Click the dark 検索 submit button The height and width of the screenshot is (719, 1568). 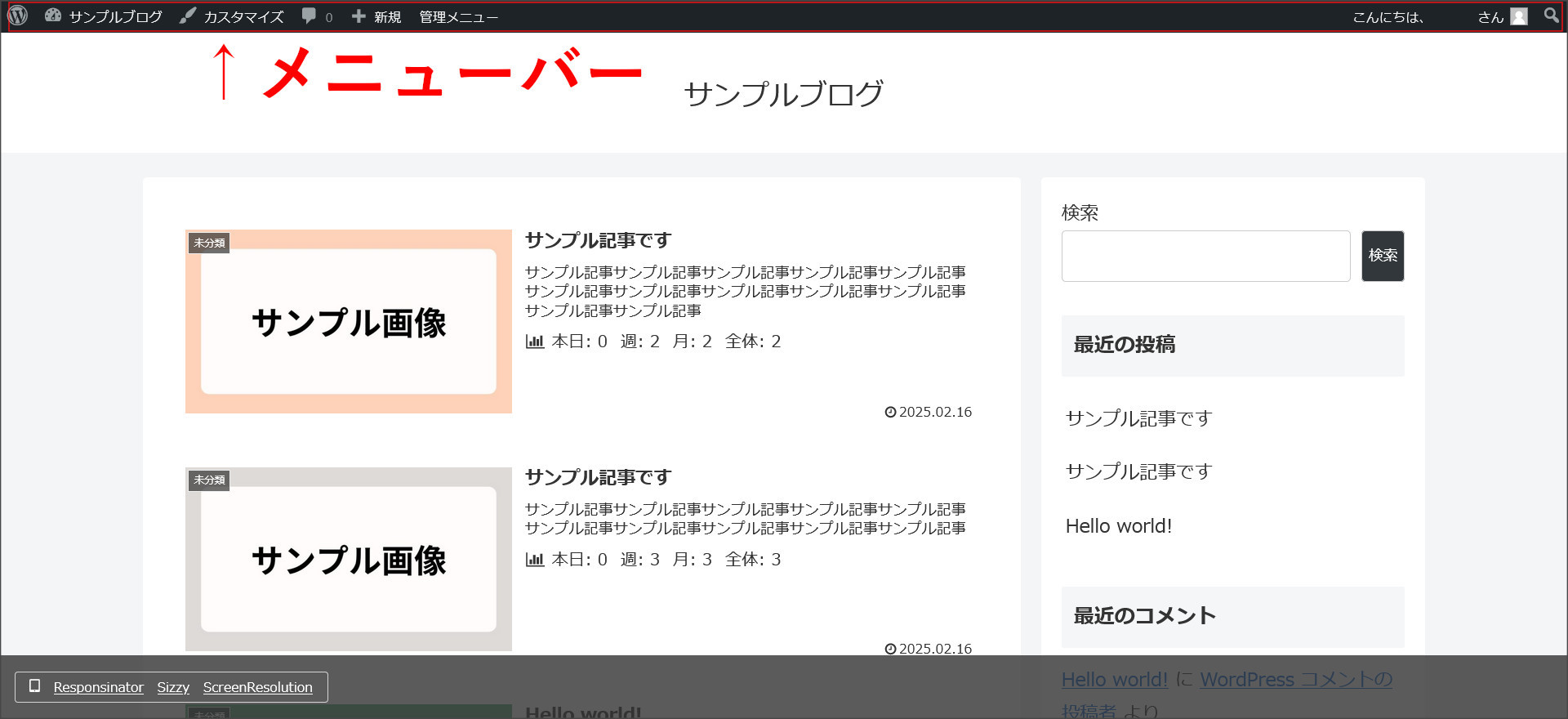tap(1383, 256)
